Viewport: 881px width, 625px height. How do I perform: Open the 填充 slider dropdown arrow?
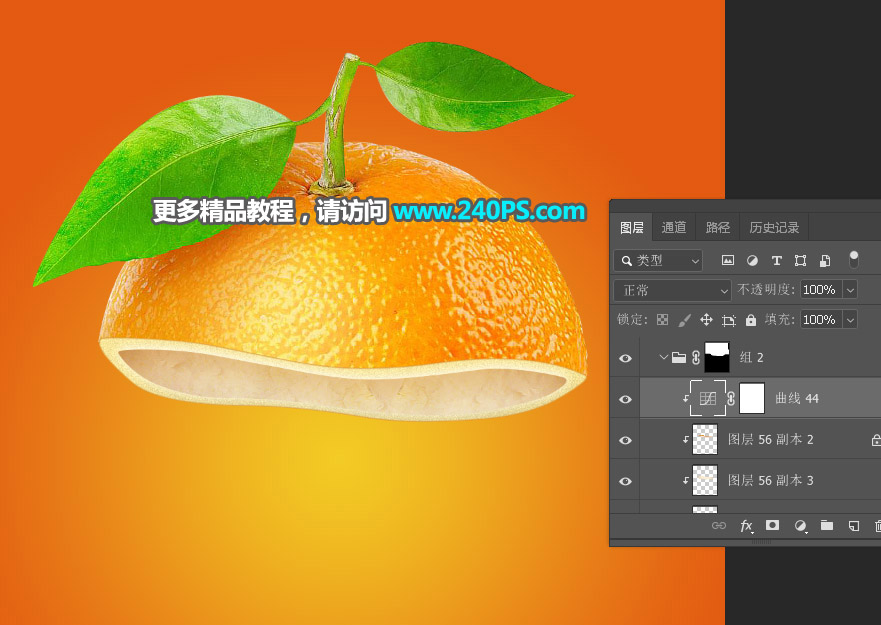click(850, 320)
